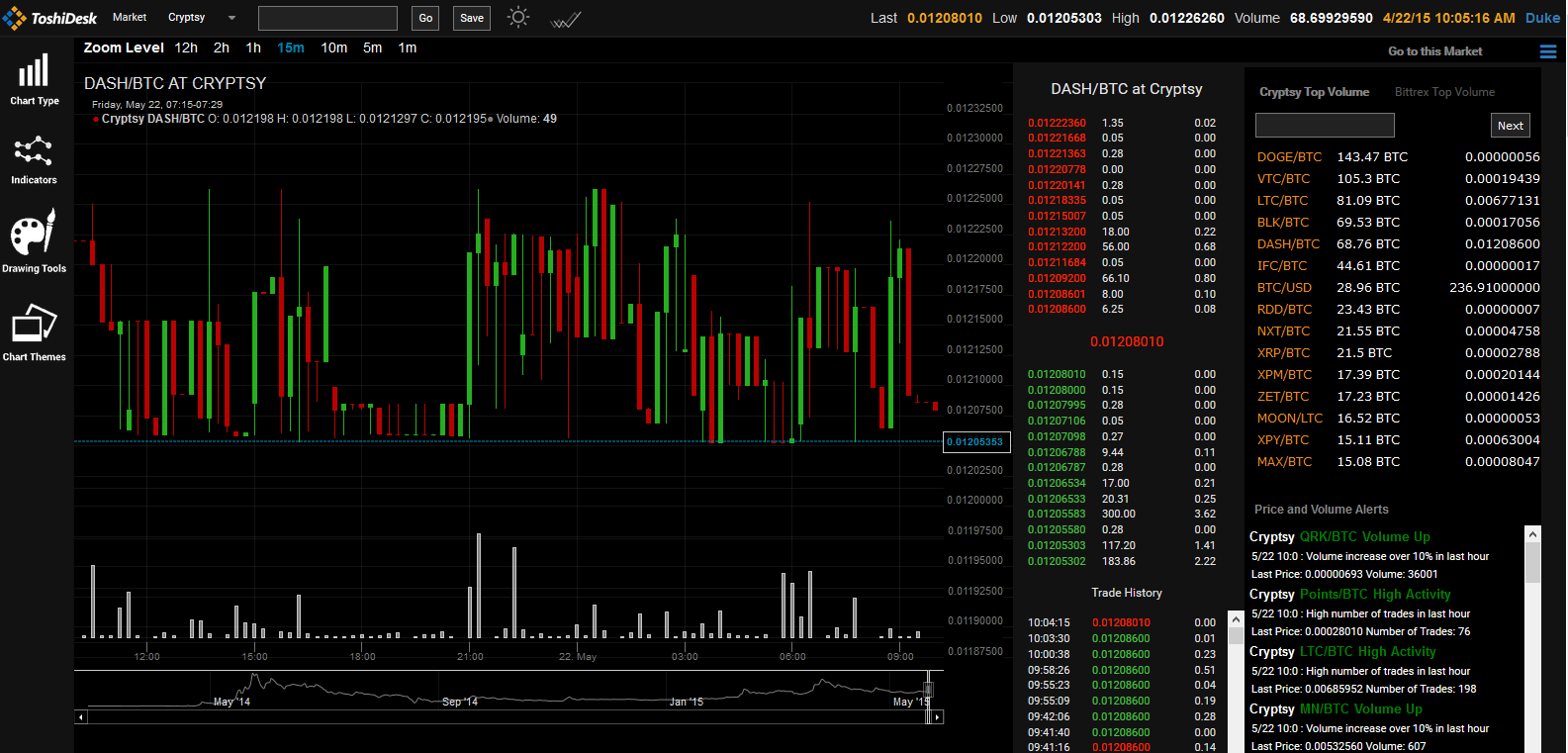Switch to Bittrex Top Volume tab

(x=1444, y=92)
